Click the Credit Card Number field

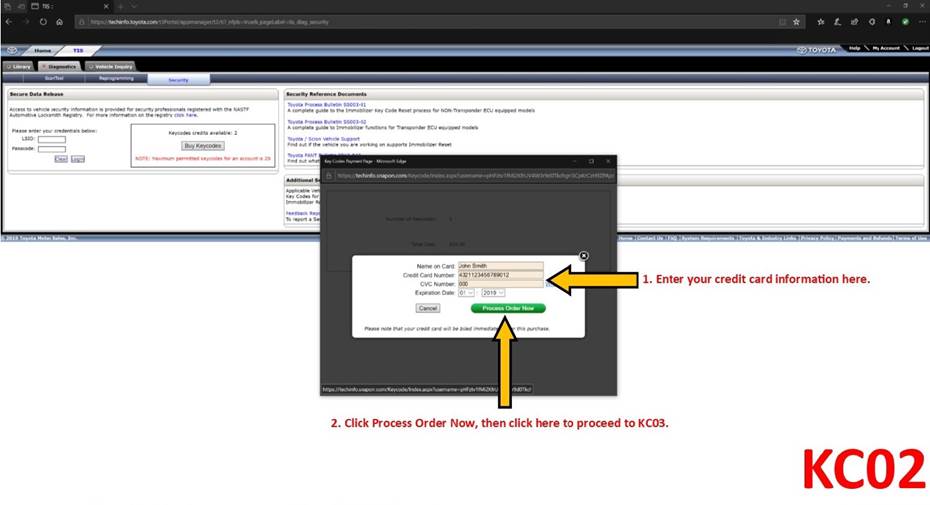[501, 275]
